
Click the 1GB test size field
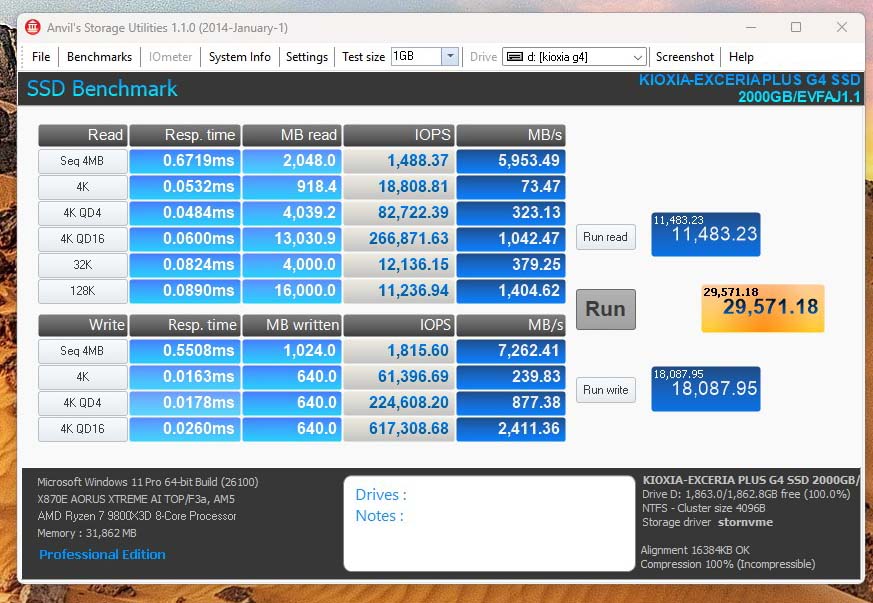416,56
